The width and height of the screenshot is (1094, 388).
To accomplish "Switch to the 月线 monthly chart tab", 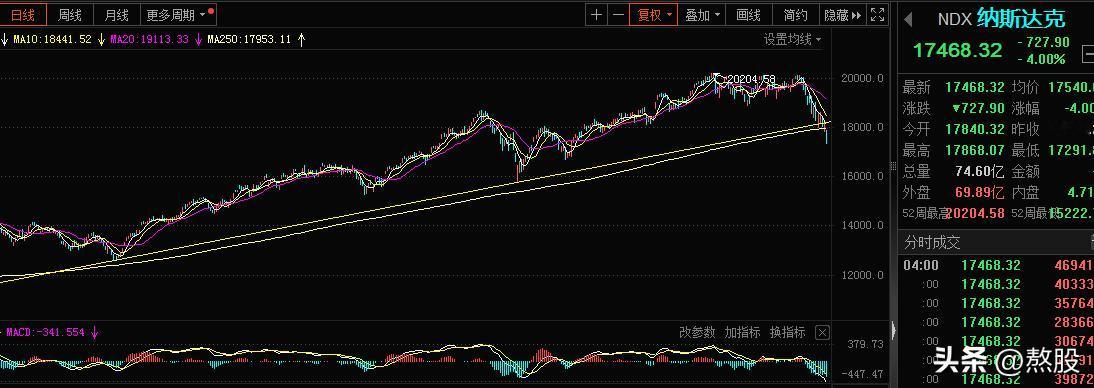I will click(117, 15).
